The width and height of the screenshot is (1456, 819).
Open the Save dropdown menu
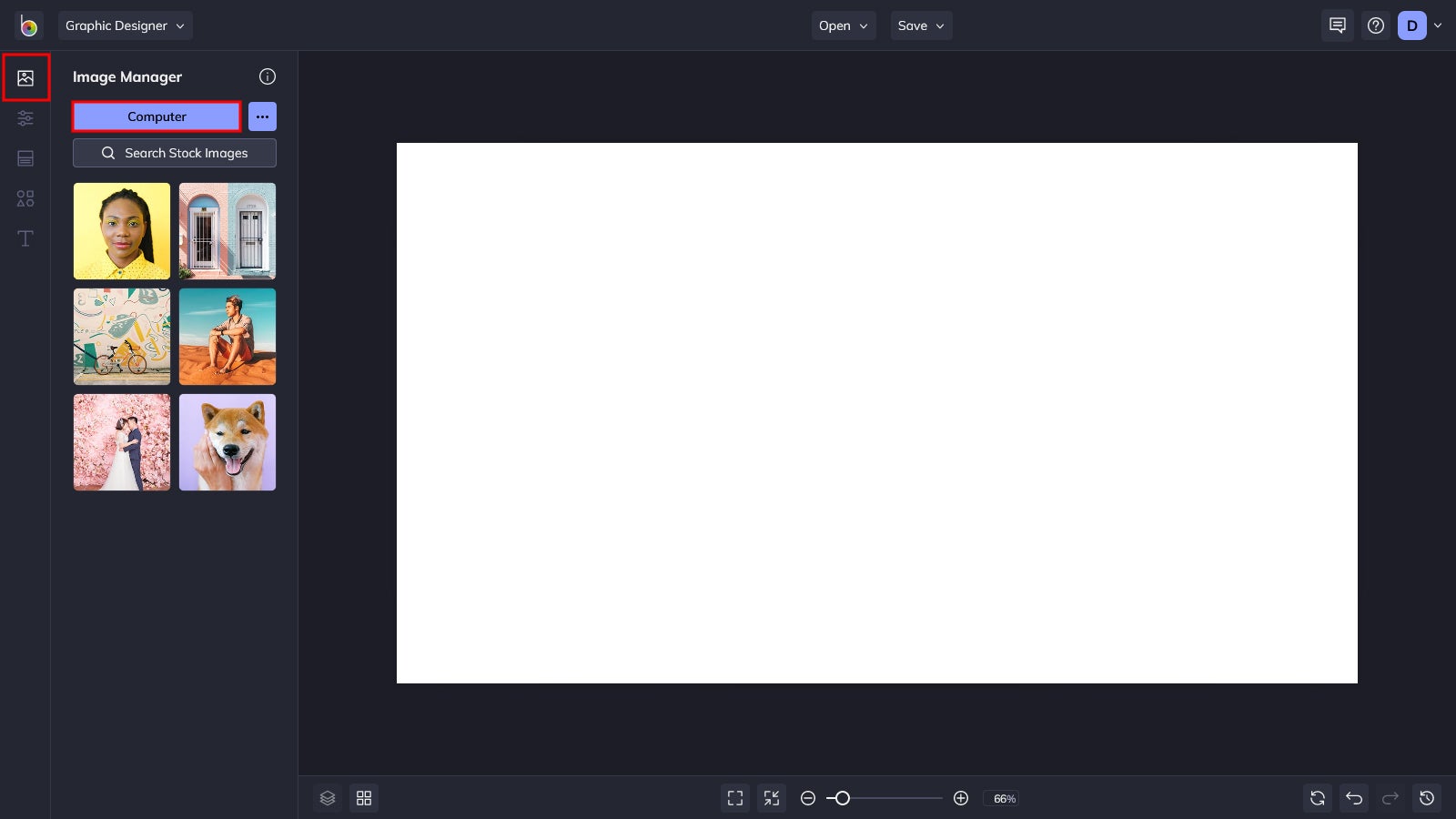921,25
